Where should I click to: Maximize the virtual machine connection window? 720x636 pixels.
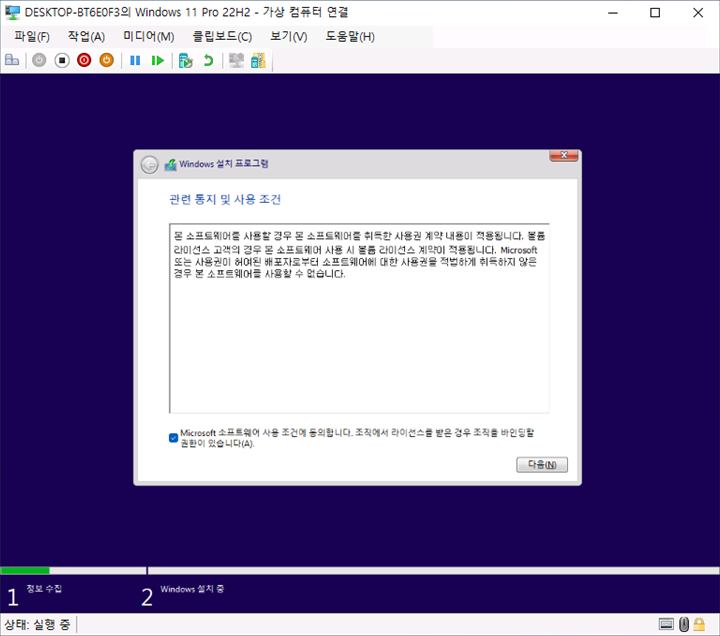655,13
